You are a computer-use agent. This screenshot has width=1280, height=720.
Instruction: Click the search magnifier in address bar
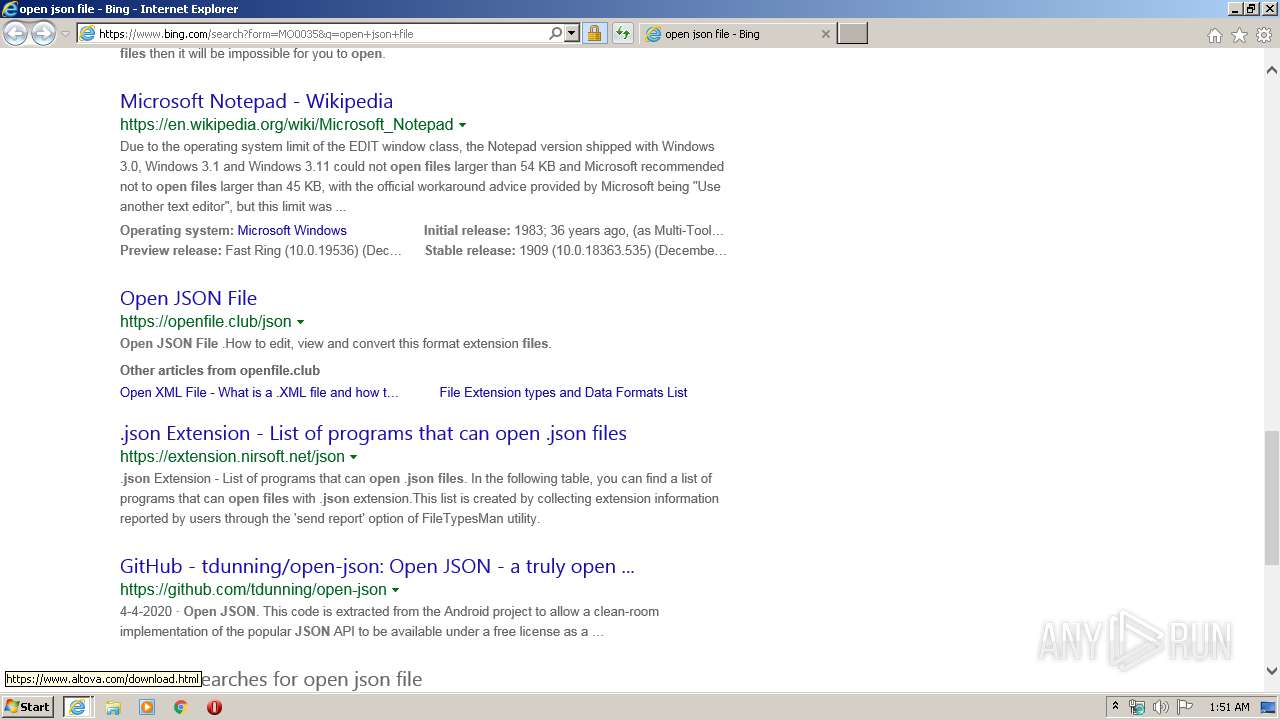pos(555,33)
